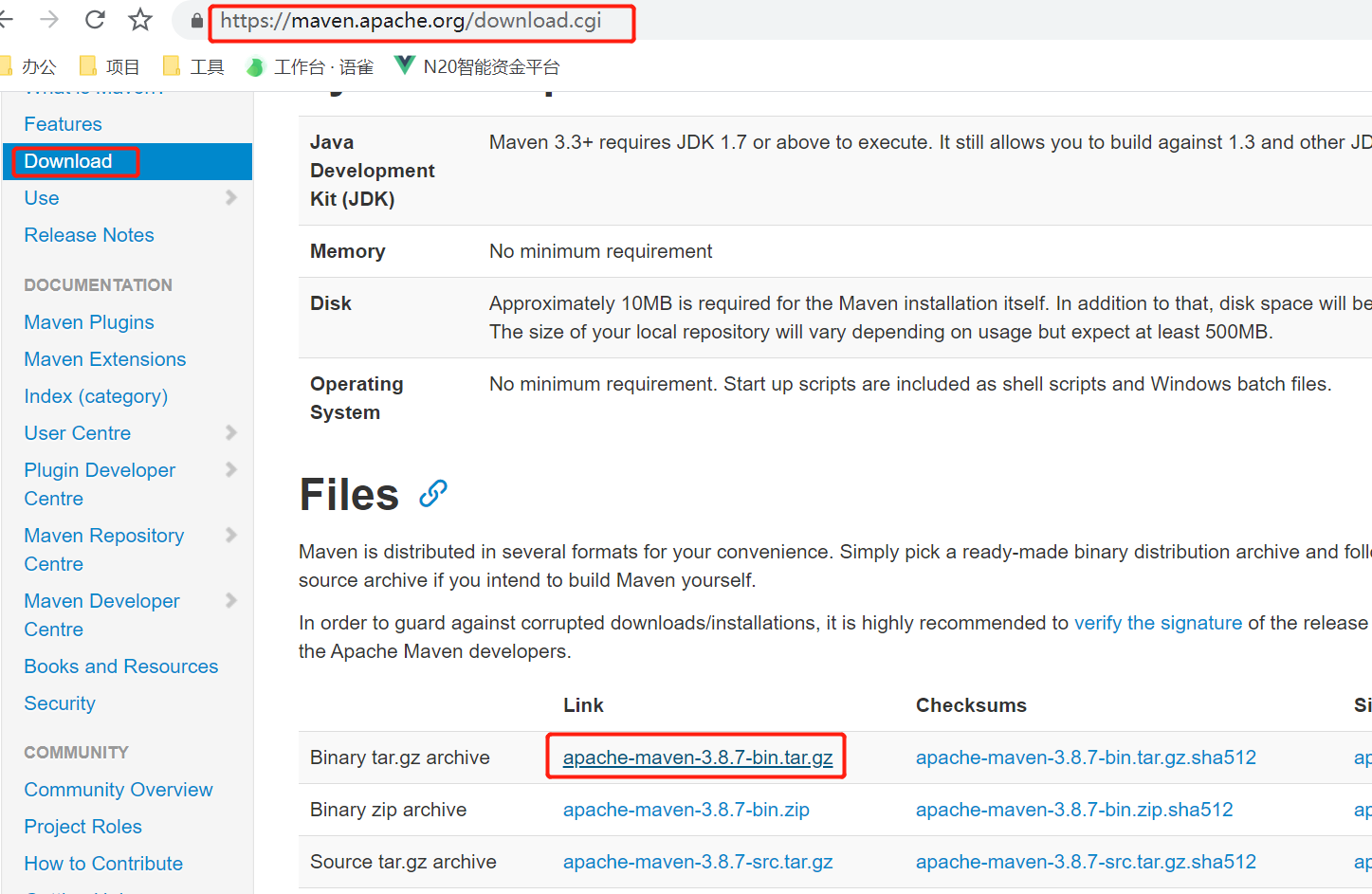Click the Operating System row label

pos(357,398)
